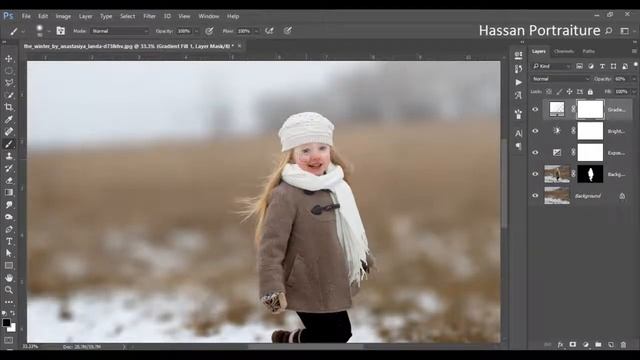Screen dimensions: 640x360
Task: Set the background color swatch
Action: tap(13, 328)
